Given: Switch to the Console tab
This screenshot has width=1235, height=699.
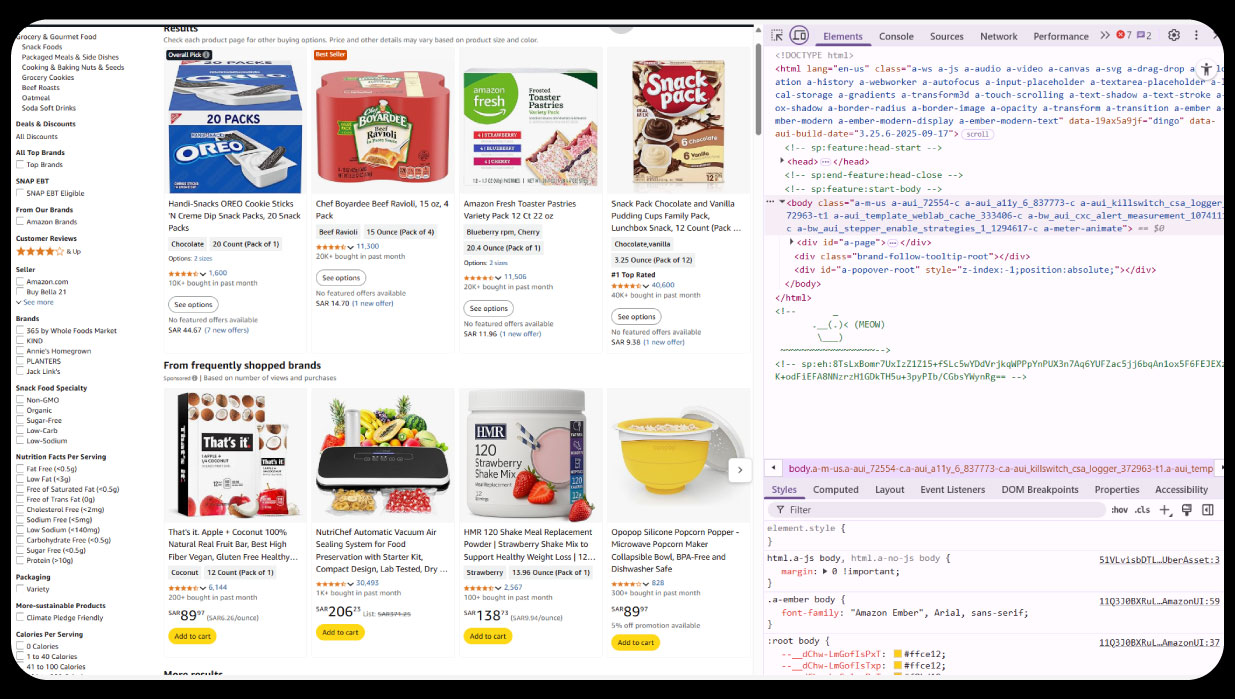Looking at the screenshot, I should coord(896,36).
